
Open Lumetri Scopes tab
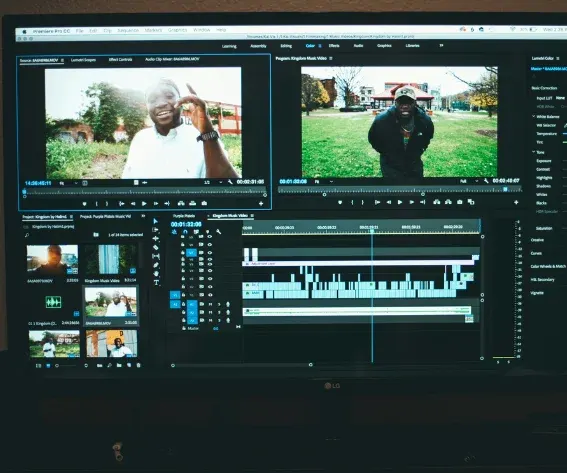84,60
